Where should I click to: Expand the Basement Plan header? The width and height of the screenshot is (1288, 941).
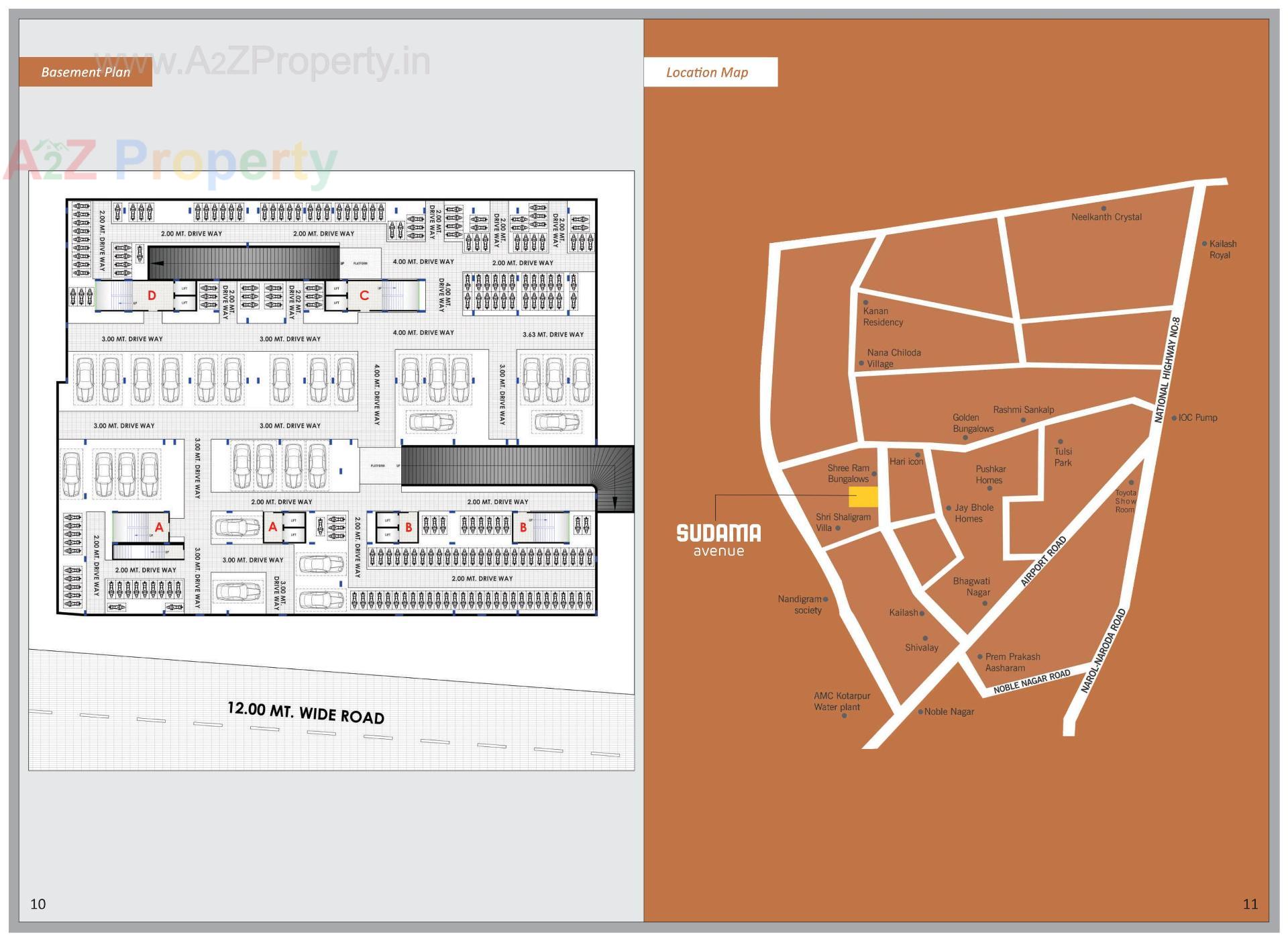pyautogui.click(x=86, y=72)
